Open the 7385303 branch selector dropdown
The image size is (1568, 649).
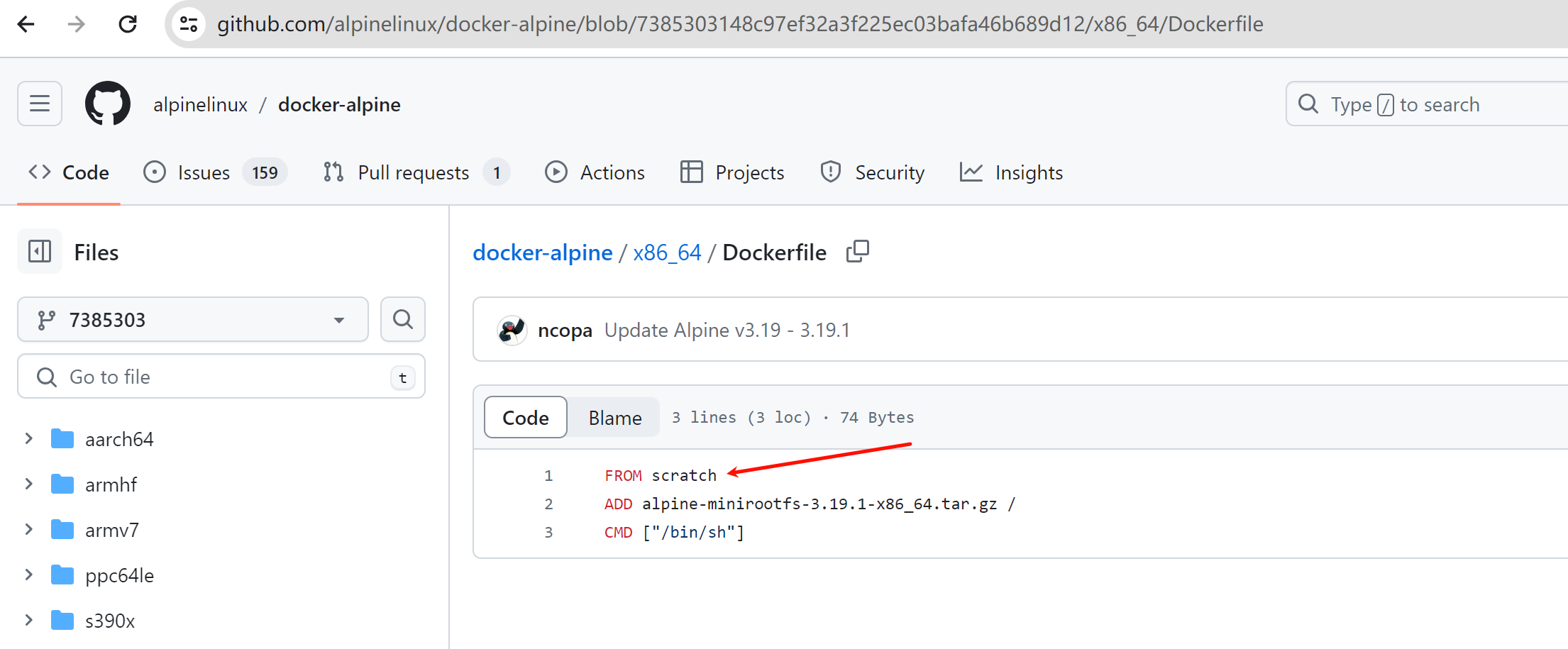193,320
